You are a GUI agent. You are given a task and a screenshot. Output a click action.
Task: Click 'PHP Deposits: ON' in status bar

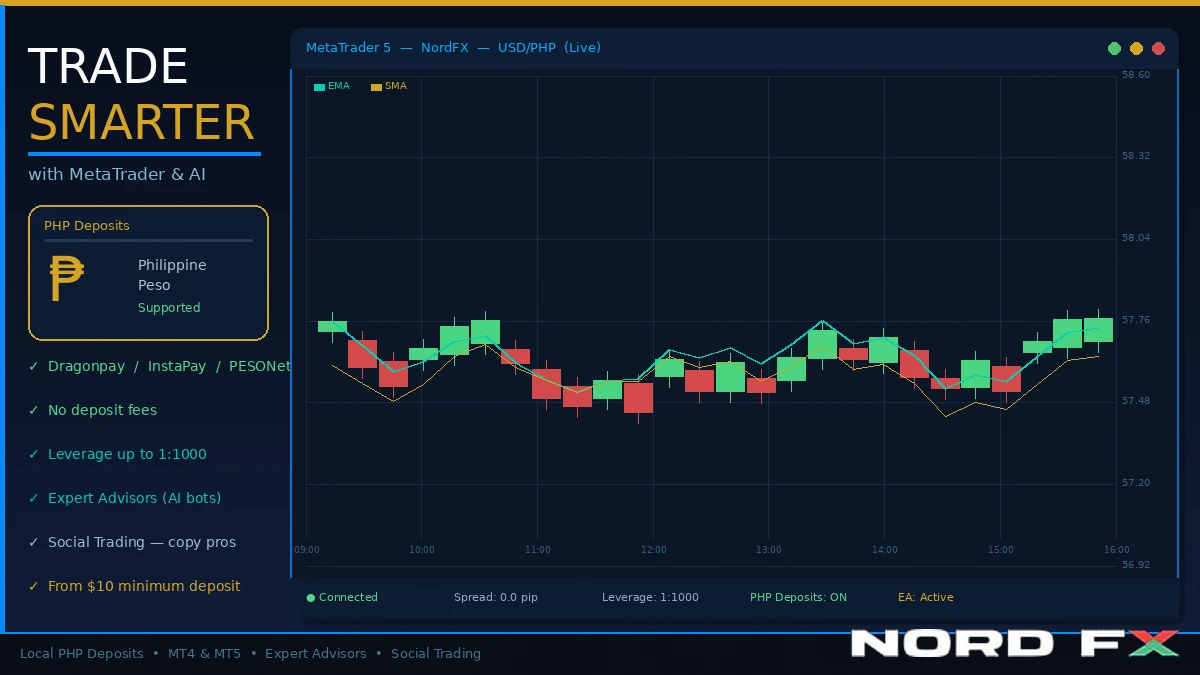point(798,598)
